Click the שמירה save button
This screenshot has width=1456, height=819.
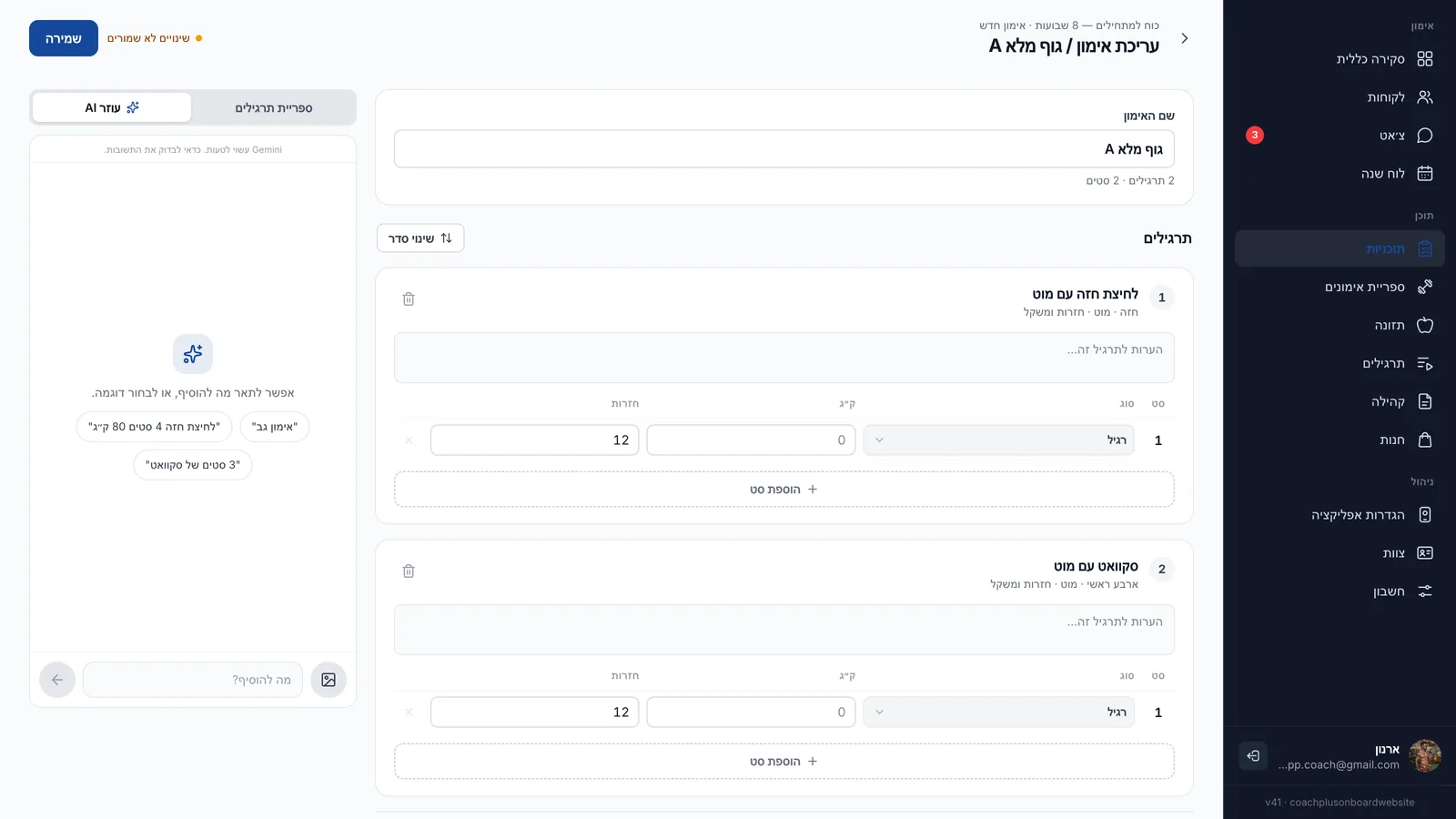(64, 38)
